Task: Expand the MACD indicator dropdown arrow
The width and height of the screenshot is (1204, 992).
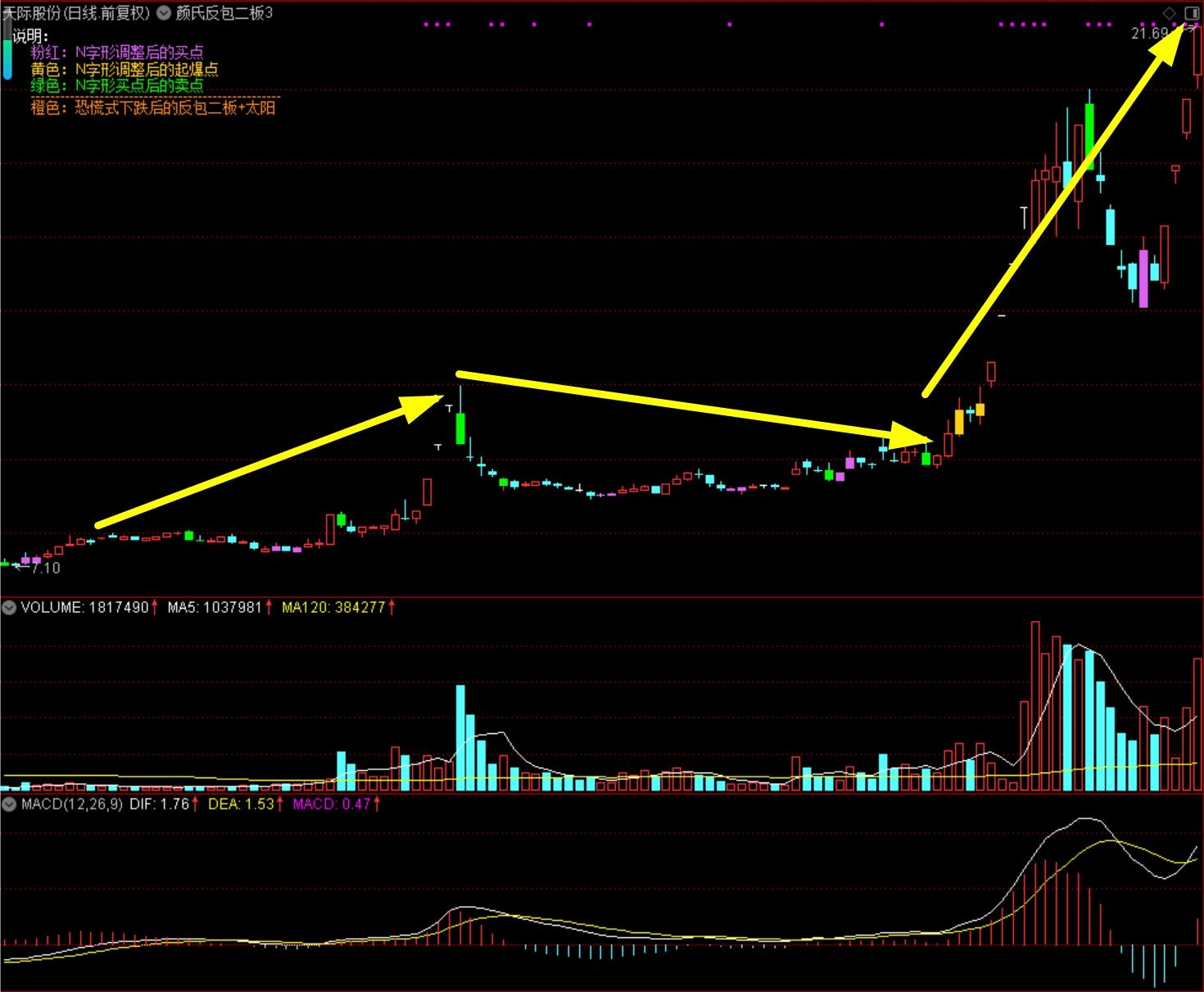Action: (x=9, y=804)
